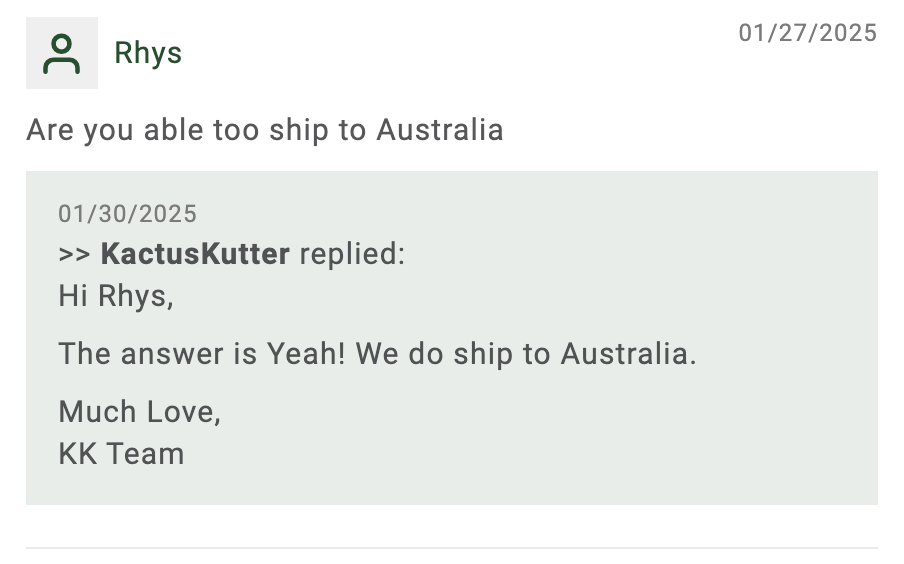Click "Australia." in KactusKutter's reply
Image resolution: width=904 pixels, height=564 pixels.
[628, 354]
